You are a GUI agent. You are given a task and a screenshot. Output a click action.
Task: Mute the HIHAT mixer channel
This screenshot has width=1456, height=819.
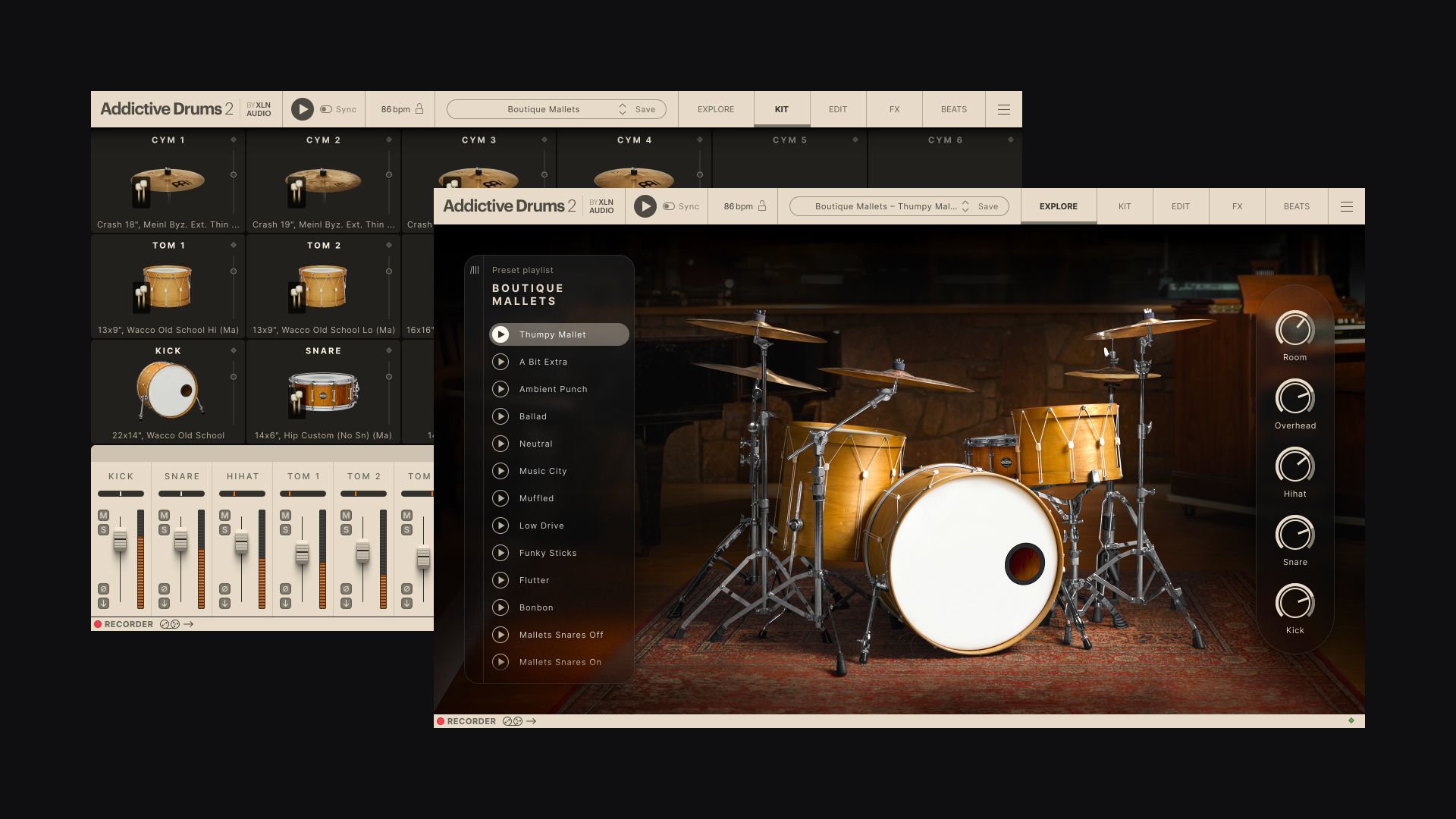(x=224, y=515)
